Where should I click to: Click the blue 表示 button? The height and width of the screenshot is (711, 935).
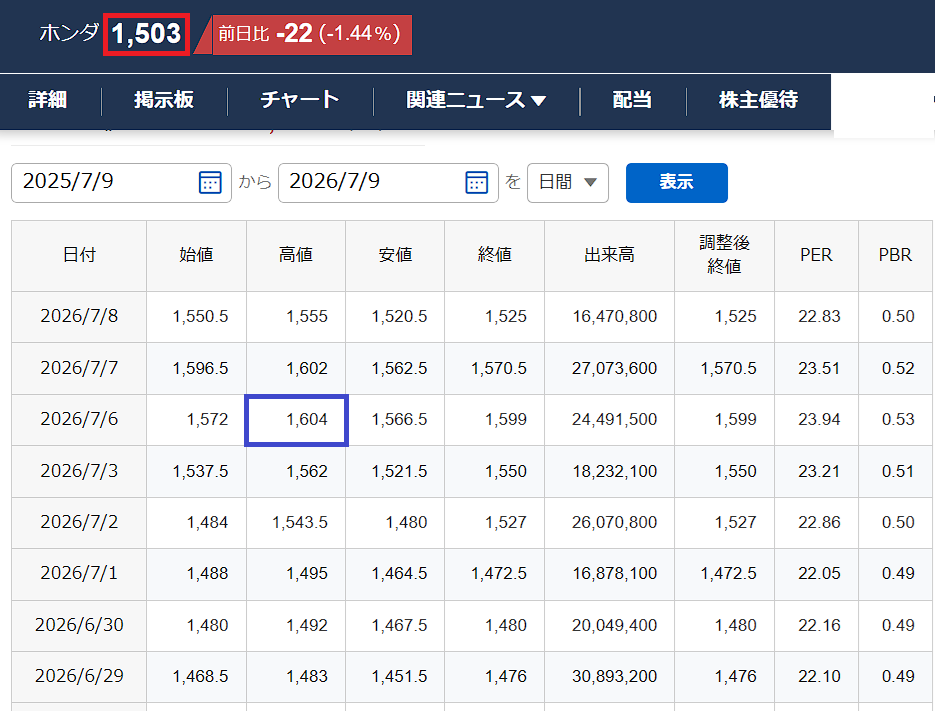(x=677, y=183)
